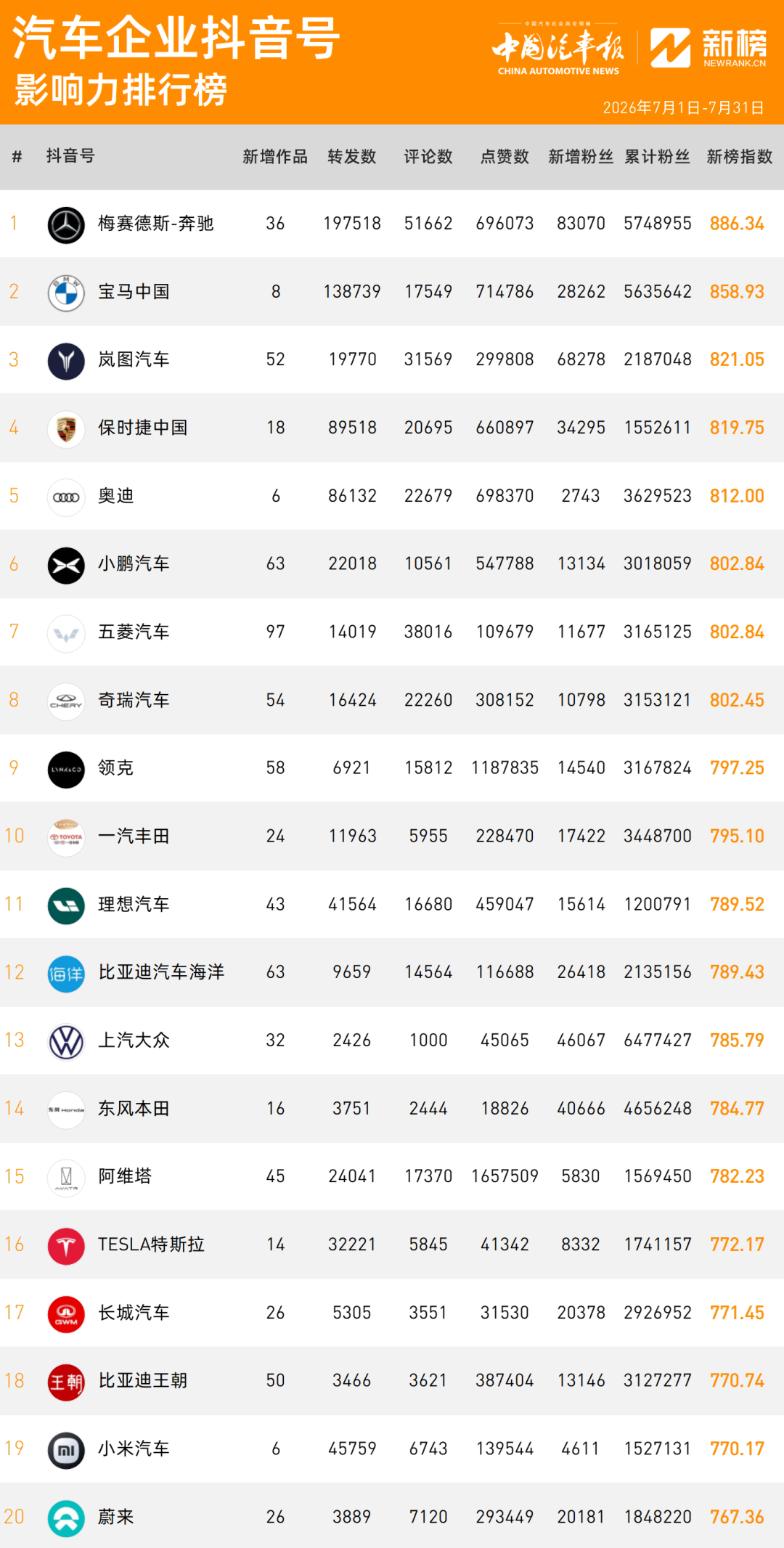
Task: Click the index score 797.25 for 领克
Action: (737, 768)
